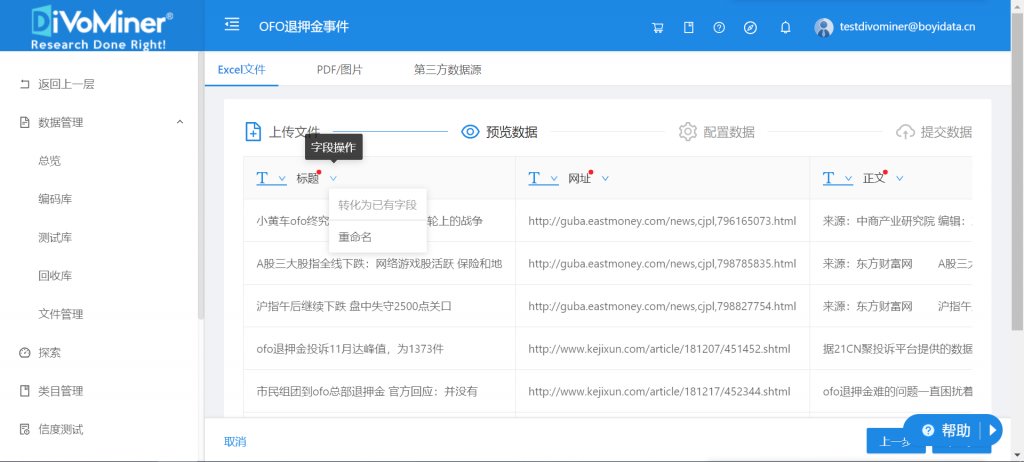
Task: Click the 取消 link
Action: point(235,442)
